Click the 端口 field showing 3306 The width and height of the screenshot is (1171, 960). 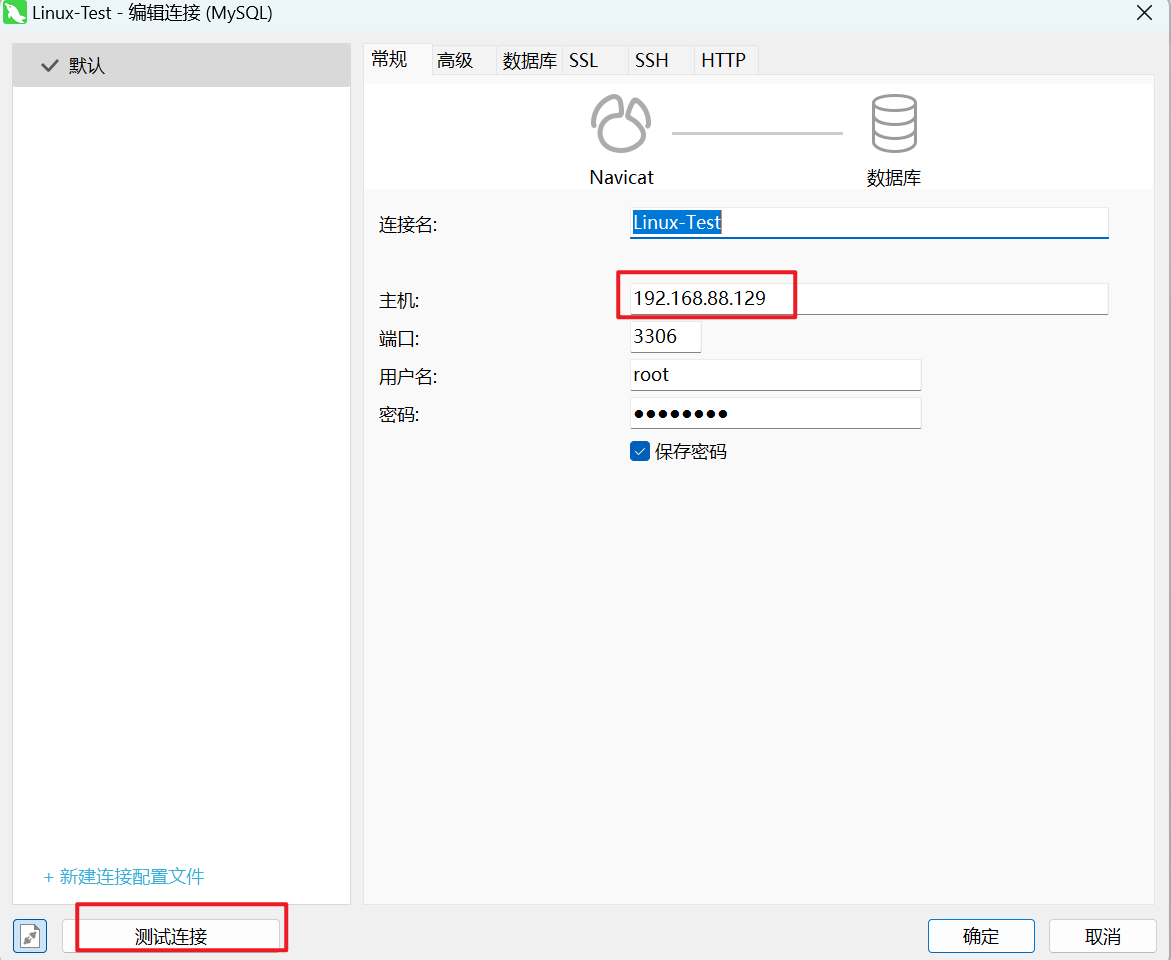665,337
